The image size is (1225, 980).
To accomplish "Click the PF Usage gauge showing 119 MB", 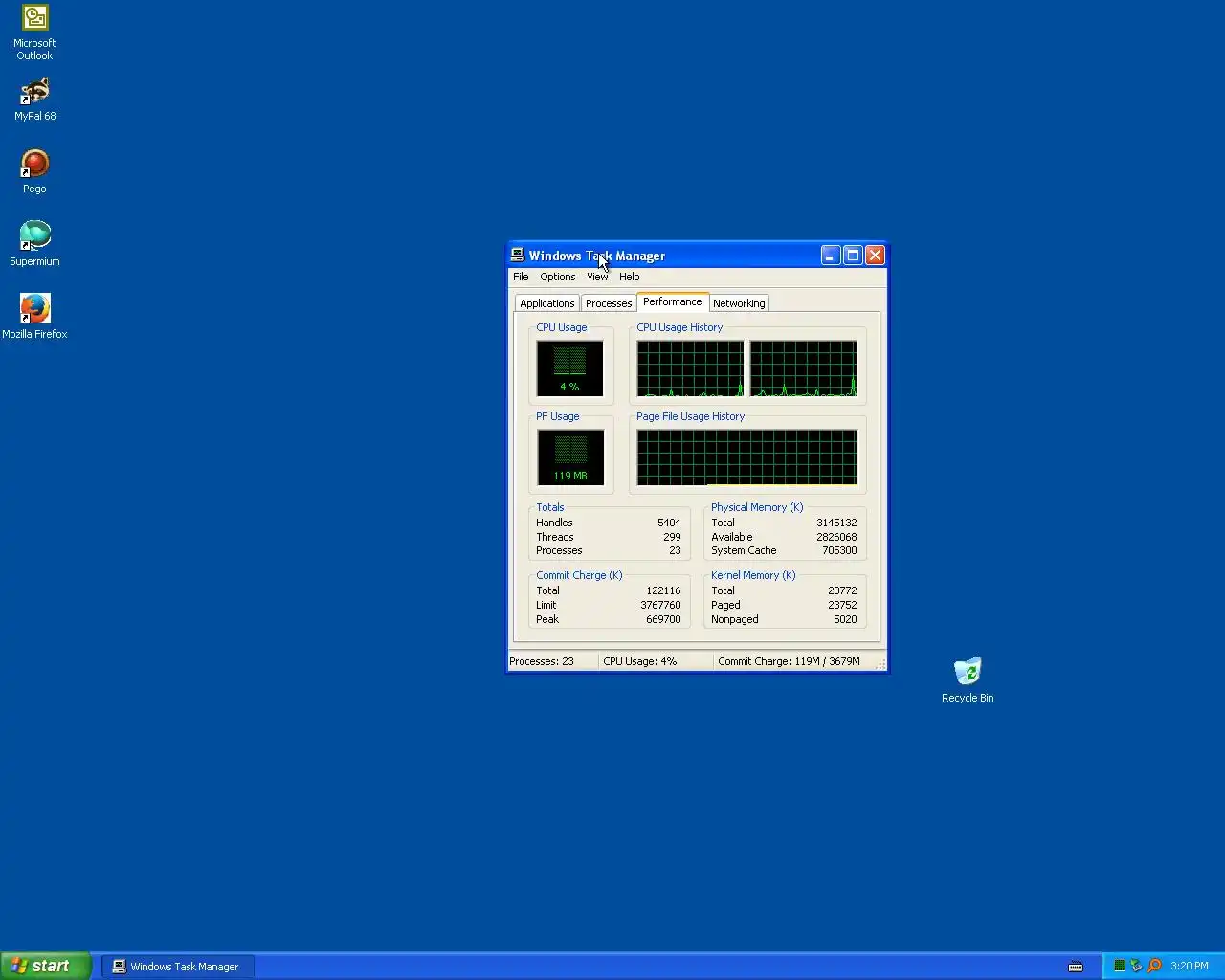I will tap(570, 457).
